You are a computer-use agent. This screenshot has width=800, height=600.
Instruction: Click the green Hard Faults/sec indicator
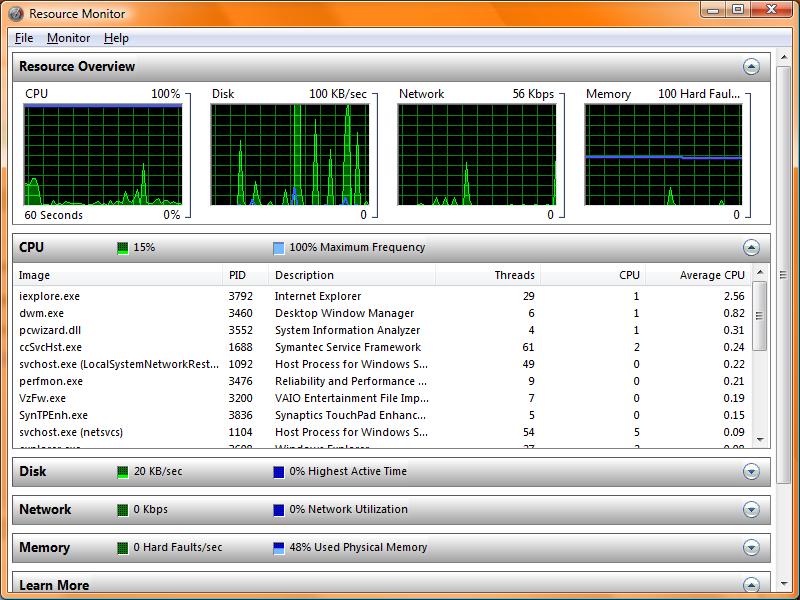122,548
